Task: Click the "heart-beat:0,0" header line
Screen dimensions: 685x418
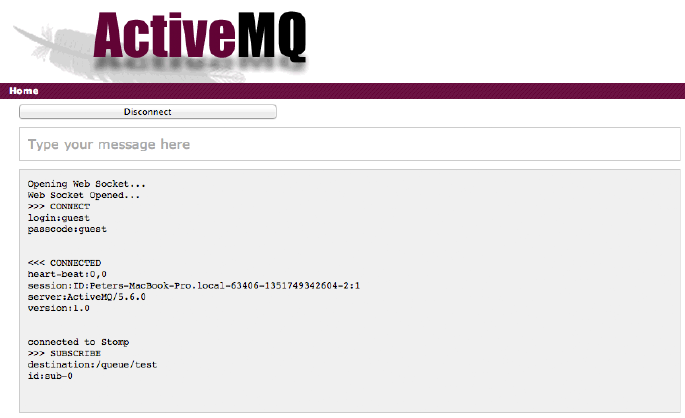Action: tap(67, 274)
